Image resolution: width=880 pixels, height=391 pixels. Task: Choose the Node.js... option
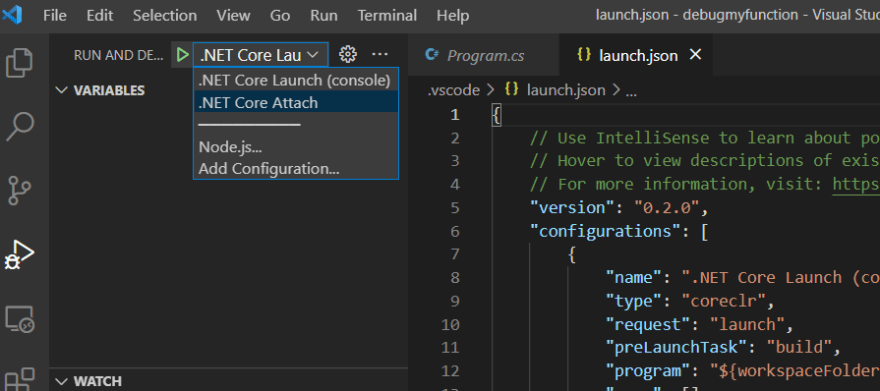(295, 148)
